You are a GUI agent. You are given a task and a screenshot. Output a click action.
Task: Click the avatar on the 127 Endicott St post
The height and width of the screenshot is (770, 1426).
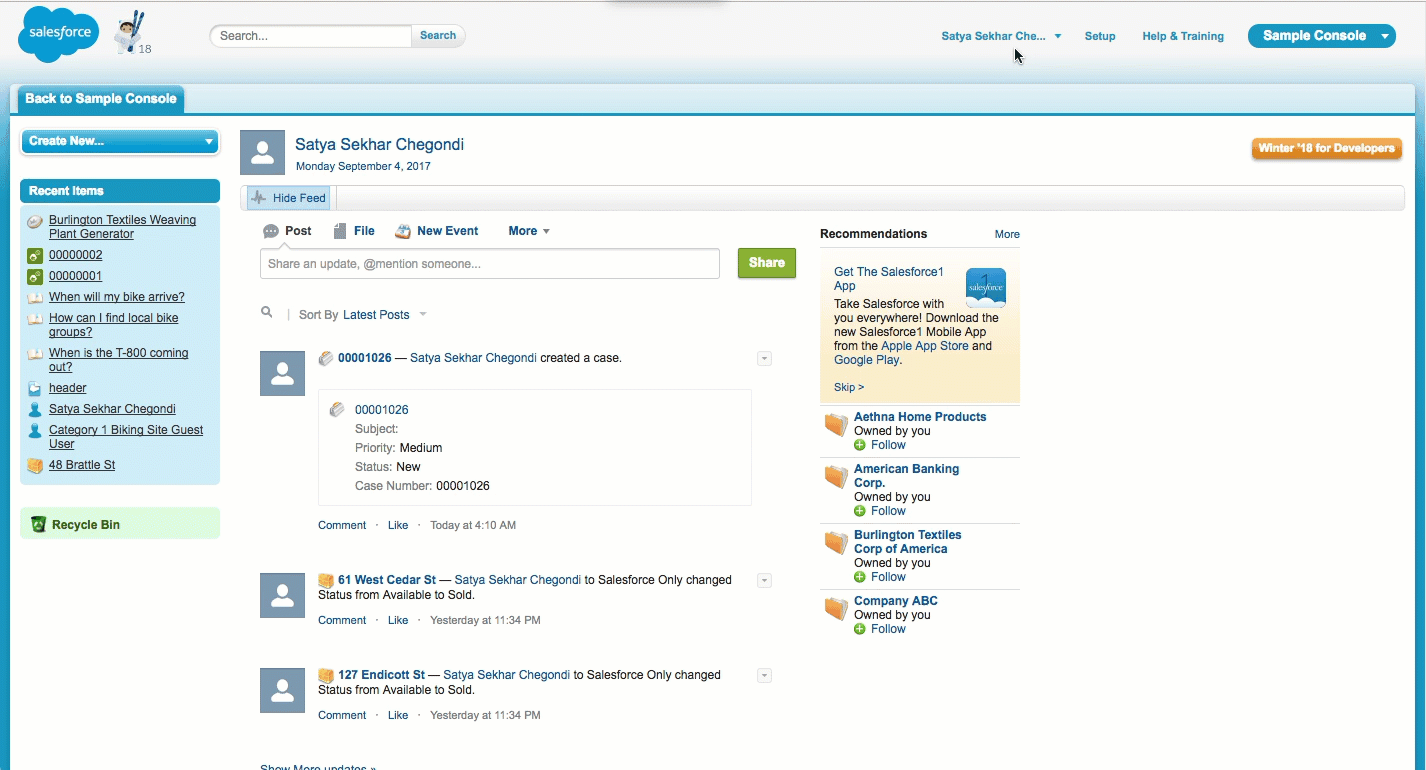coord(282,690)
